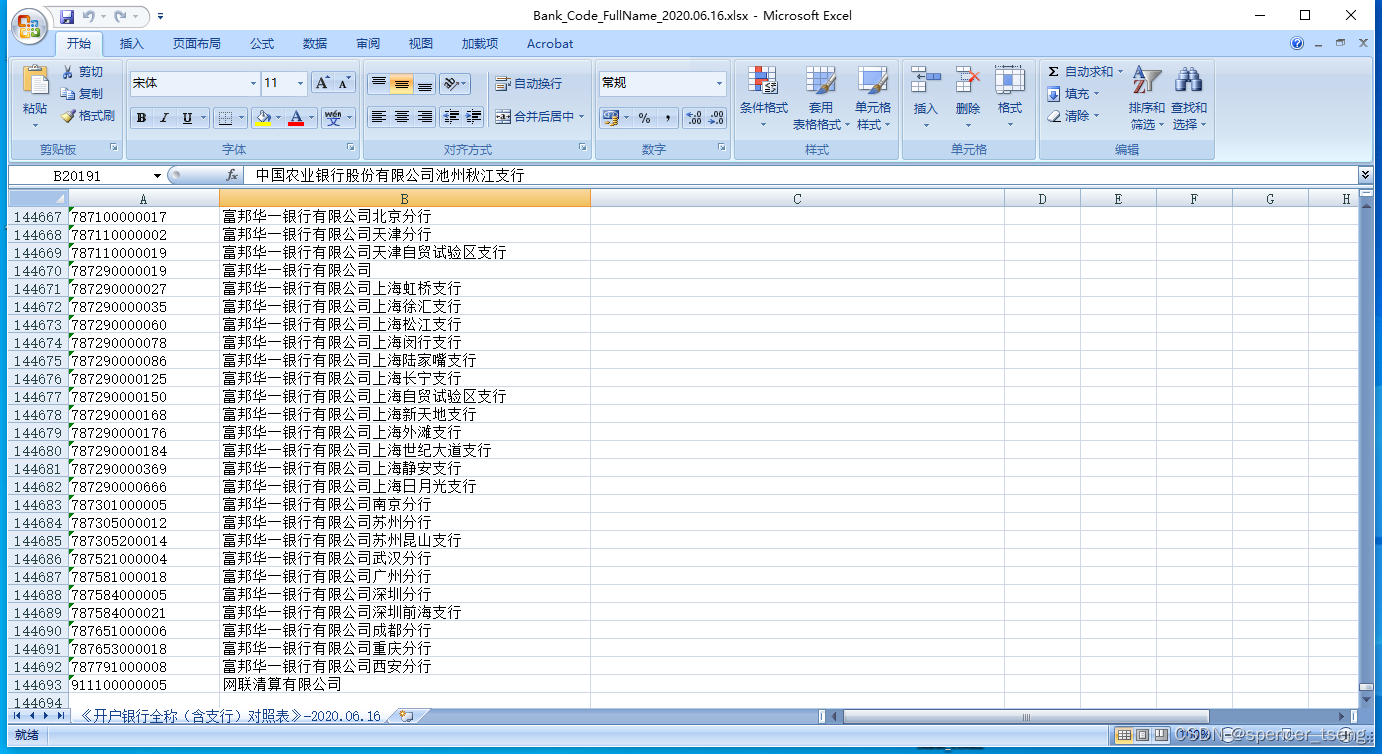Viewport: 1382px width, 754px height.
Task: Toggle align text right
Action: pos(424,117)
